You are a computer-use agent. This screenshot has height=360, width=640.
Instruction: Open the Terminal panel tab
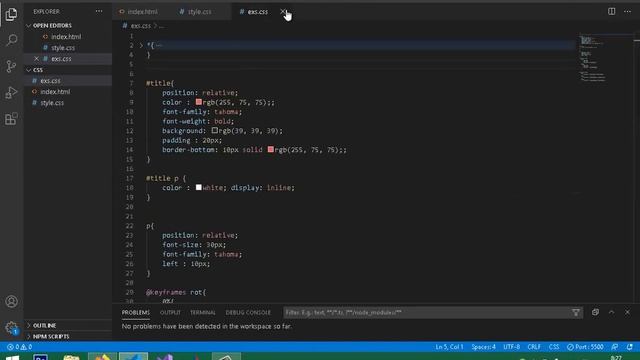(202, 312)
